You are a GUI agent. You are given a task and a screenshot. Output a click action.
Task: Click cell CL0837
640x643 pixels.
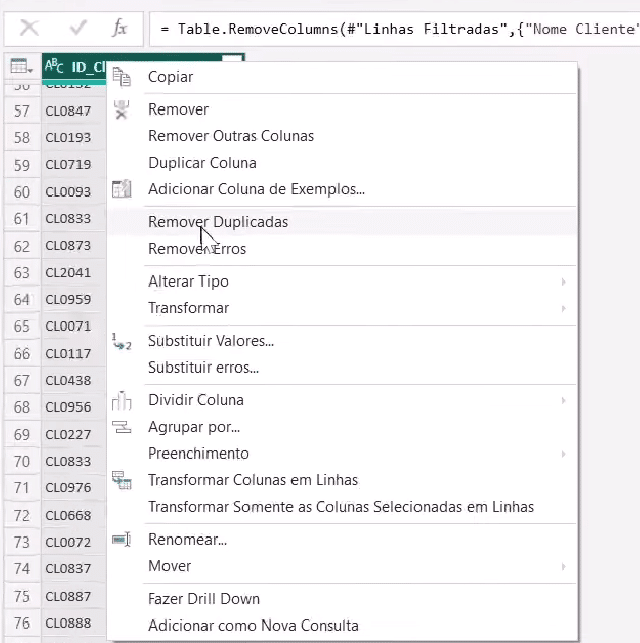click(x=68, y=569)
